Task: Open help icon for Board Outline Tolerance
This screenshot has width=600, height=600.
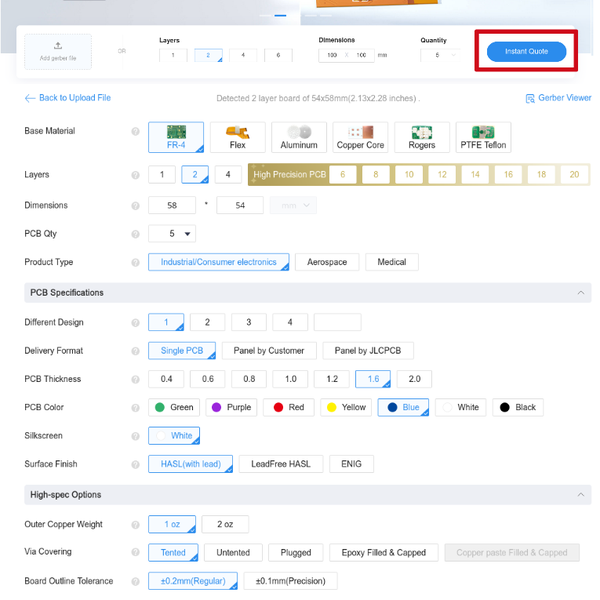Action: (135, 581)
